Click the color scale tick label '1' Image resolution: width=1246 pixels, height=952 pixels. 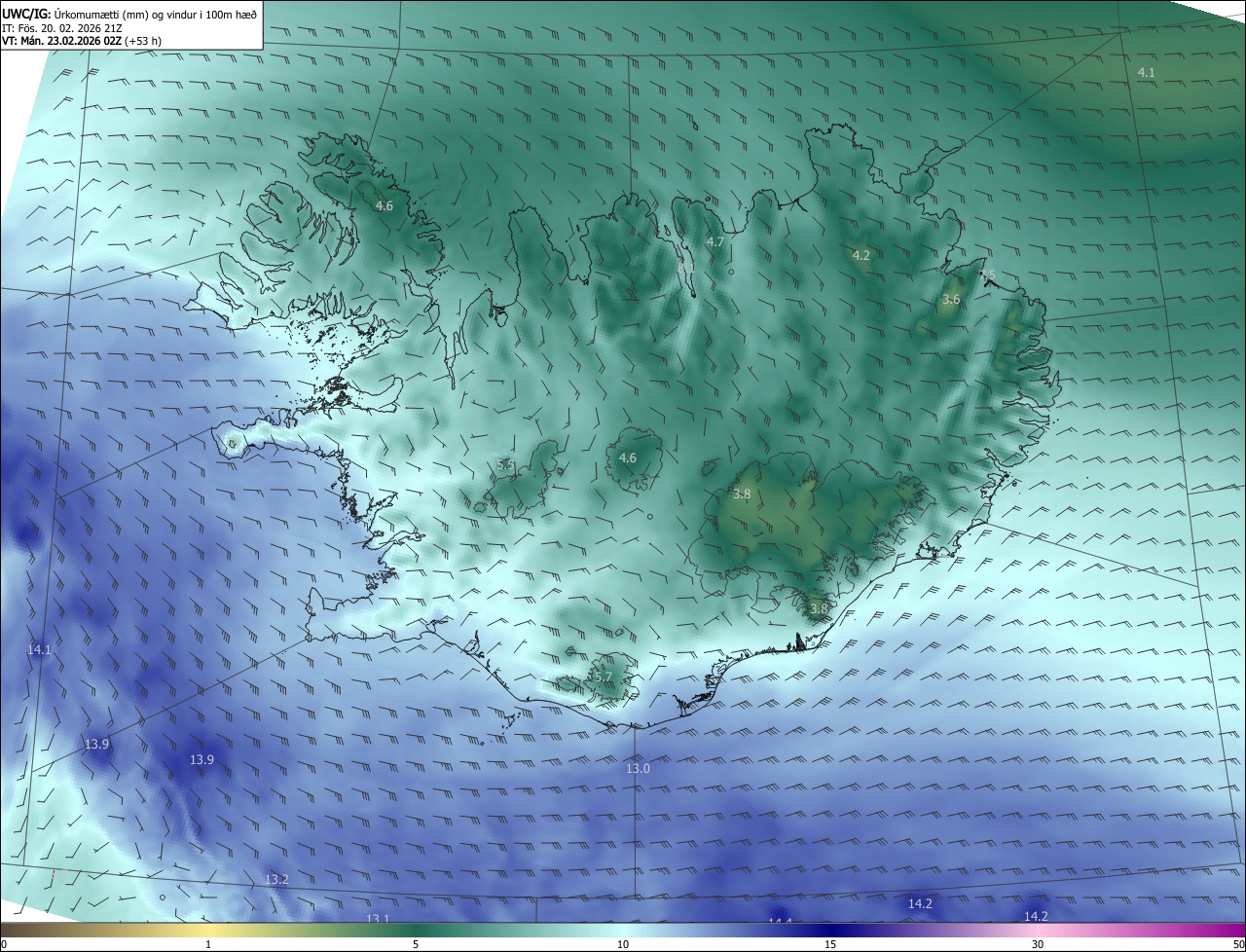pos(208,944)
